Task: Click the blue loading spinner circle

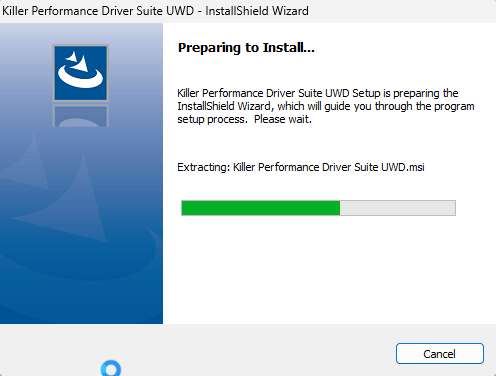Action: coord(111,368)
